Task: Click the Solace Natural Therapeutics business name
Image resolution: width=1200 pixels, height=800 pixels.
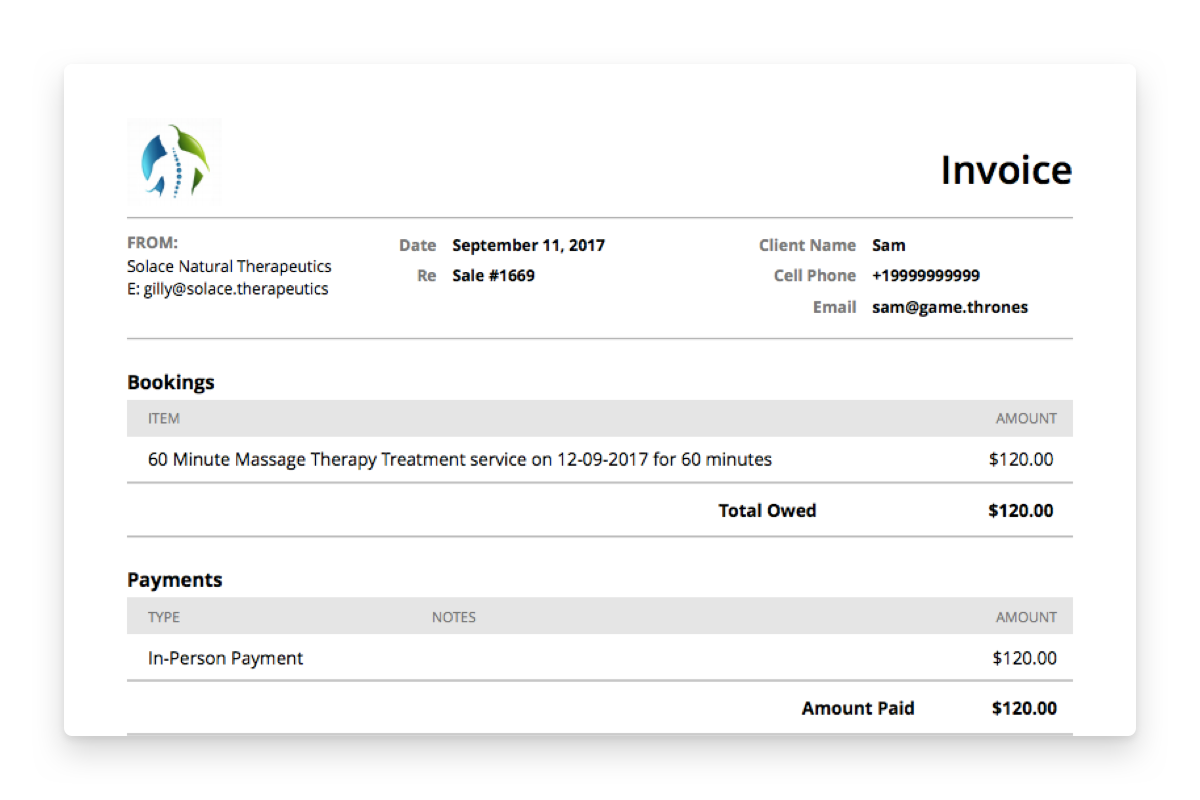Action: pyautogui.click(x=229, y=266)
